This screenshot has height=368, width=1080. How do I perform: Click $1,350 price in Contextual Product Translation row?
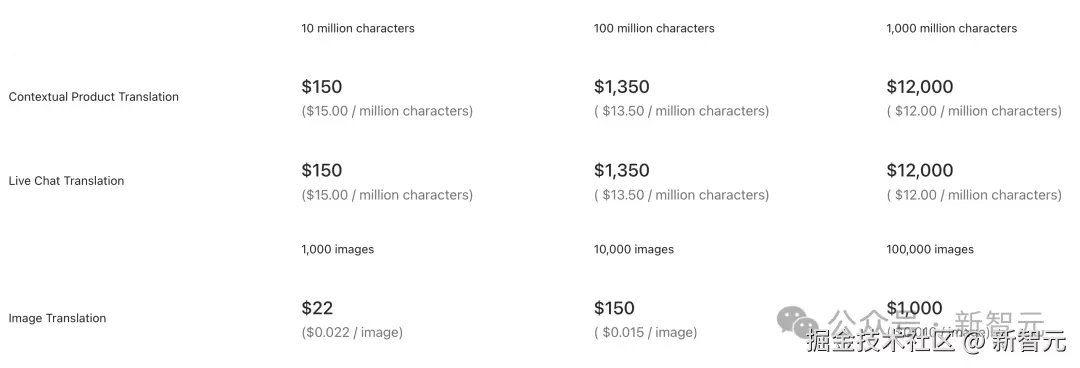click(622, 87)
